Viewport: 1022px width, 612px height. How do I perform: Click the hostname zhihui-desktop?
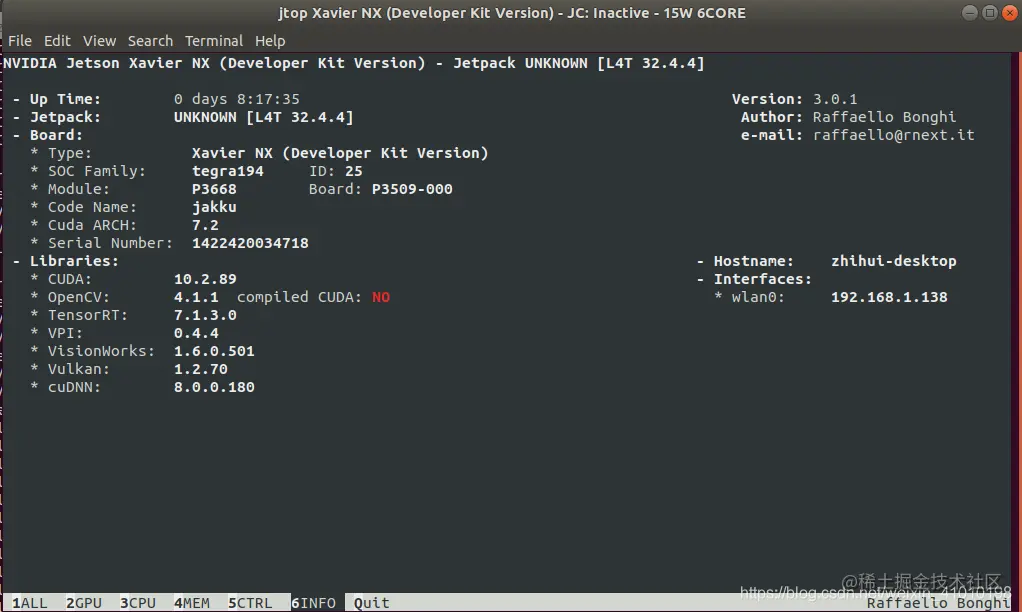[x=894, y=261]
